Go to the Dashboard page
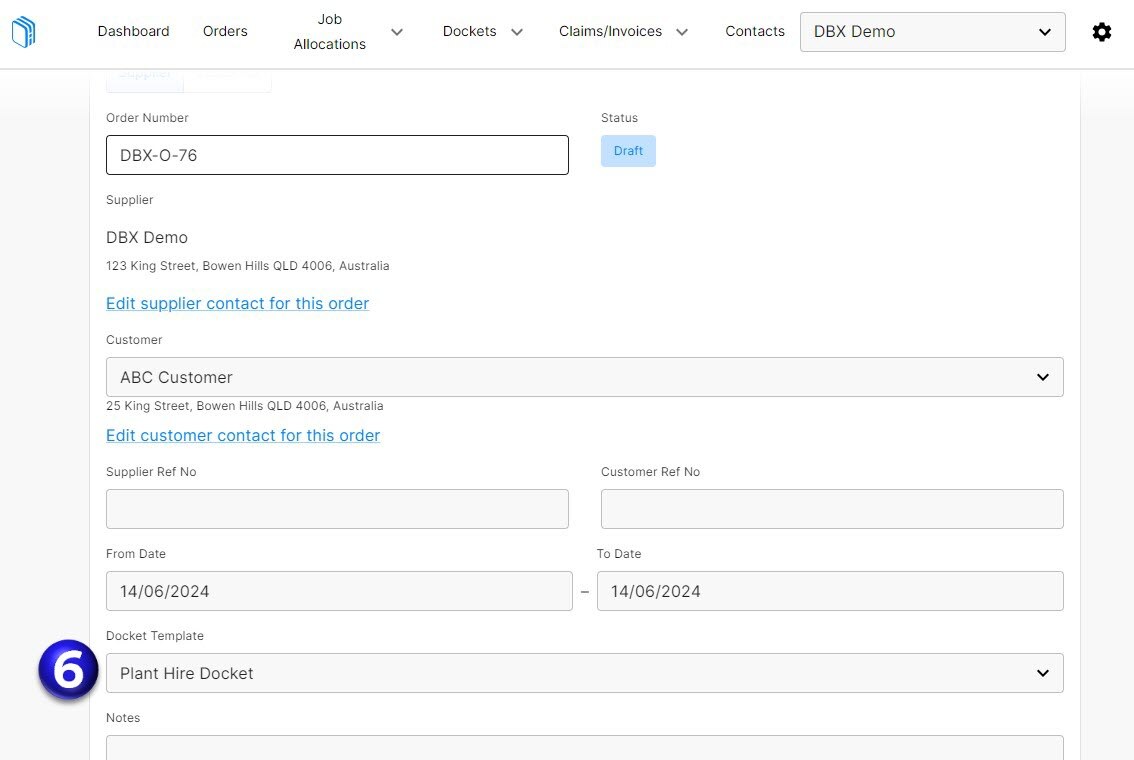Image resolution: width=1134 pixels, height=760 pixels. pos(133,31)
